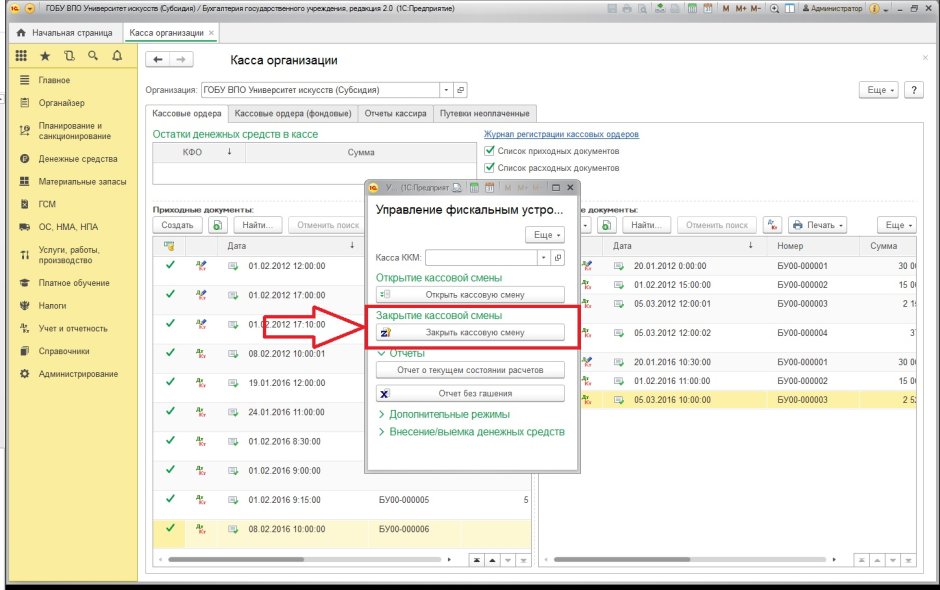Screen dimensions: 940x590
Task: Click Создать in incoming documents
Action: (x=177, y=225)
